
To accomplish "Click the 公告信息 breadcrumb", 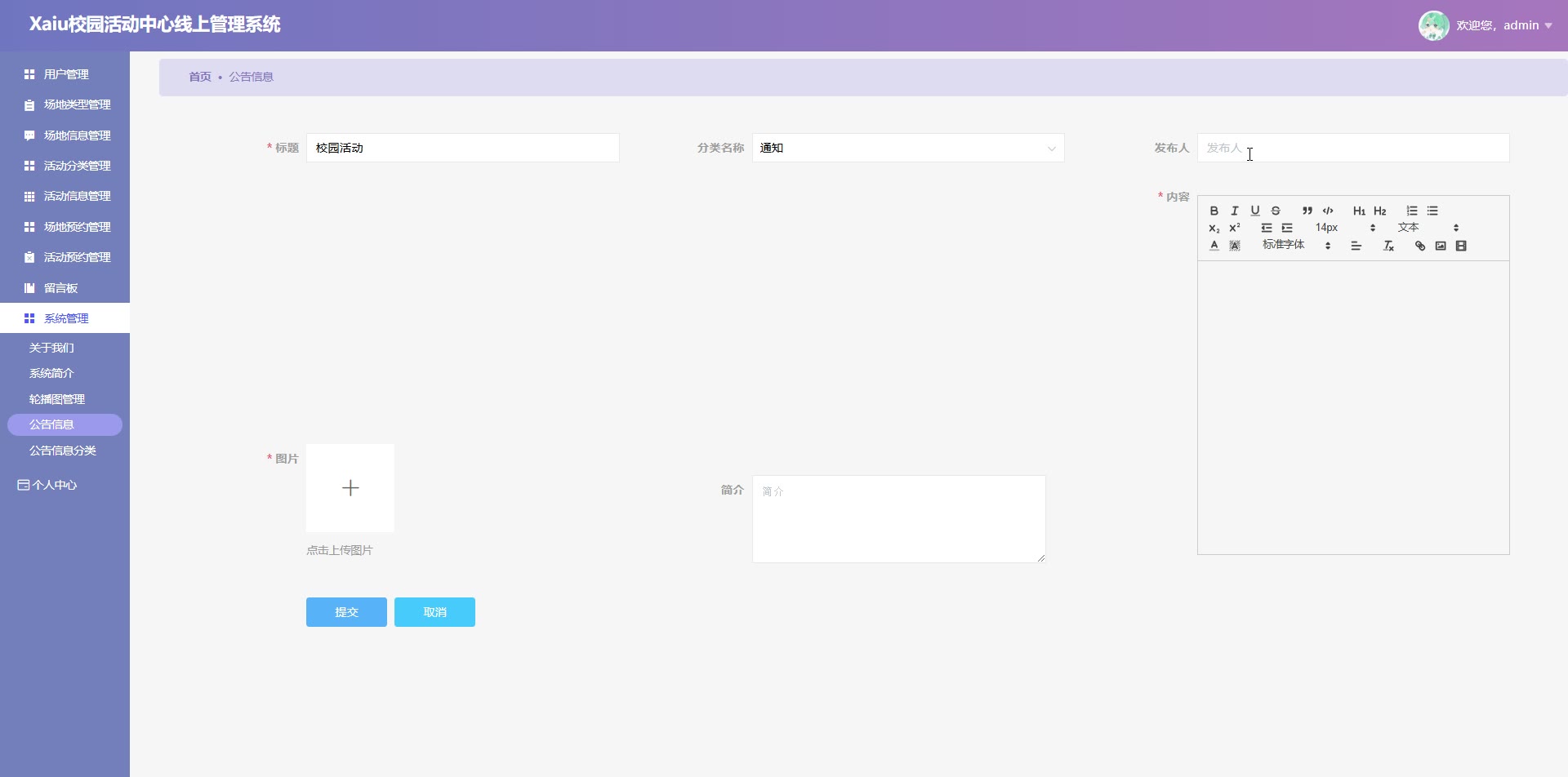I will coord(251,77).
